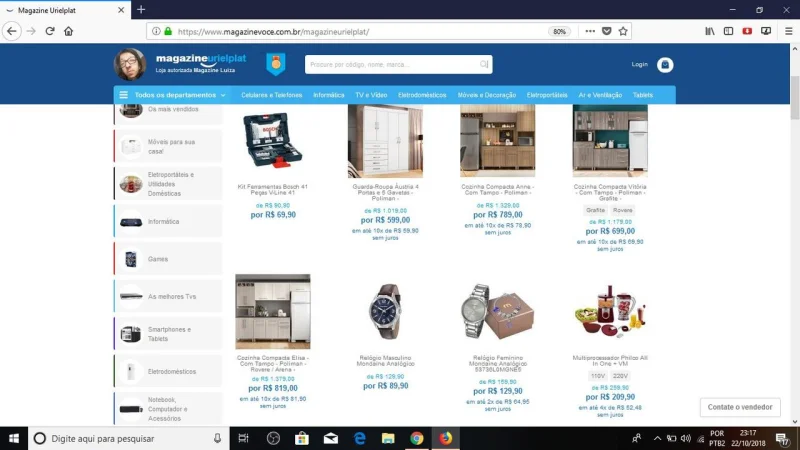This screenshot has height=450, width=800.
Task: Open File Explorer from taskbar
Action: point(388,438)
